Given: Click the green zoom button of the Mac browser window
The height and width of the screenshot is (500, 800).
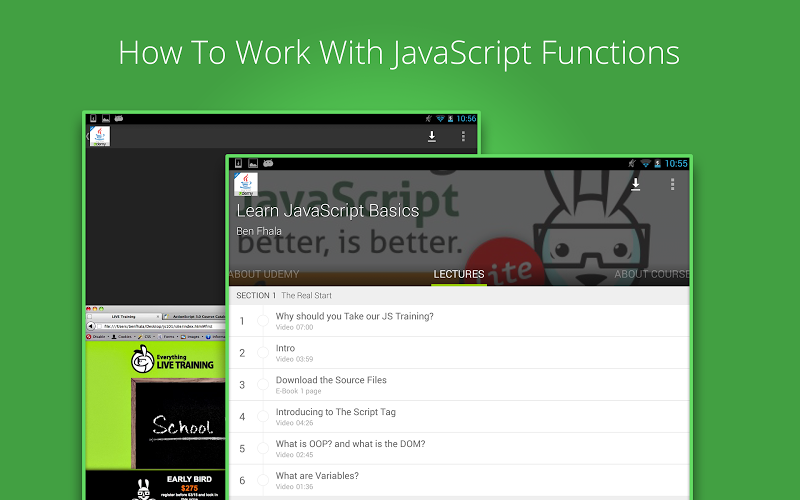Looking at the screenshot, I should [x=101, y=309].
